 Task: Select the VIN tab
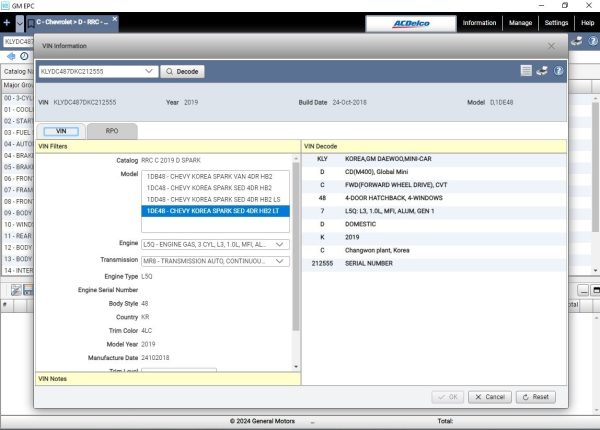(x=61, y=131)
